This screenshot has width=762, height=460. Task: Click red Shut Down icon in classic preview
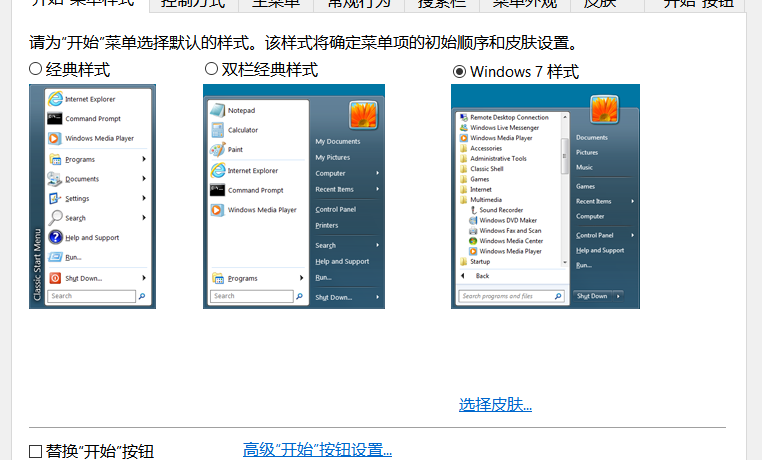(55, 278)
